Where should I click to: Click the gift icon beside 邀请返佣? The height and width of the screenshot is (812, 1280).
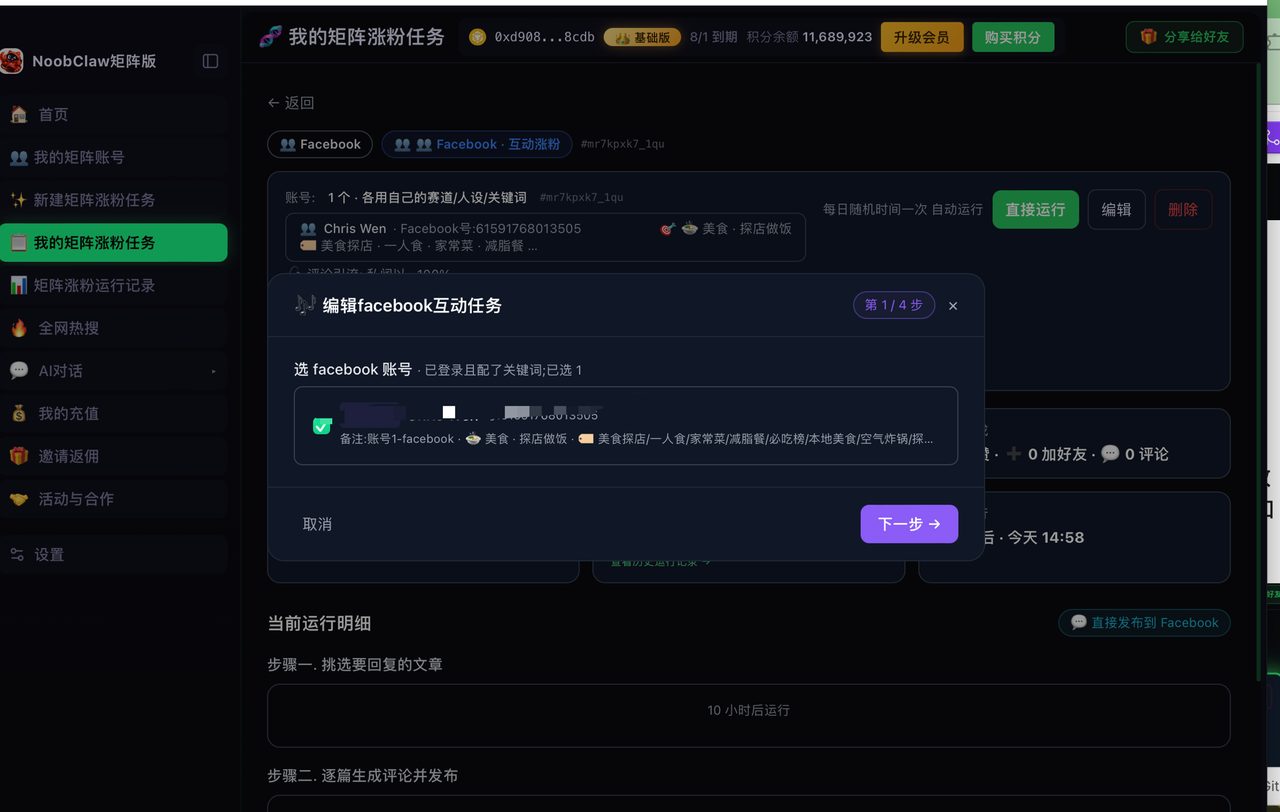point(18,456)
